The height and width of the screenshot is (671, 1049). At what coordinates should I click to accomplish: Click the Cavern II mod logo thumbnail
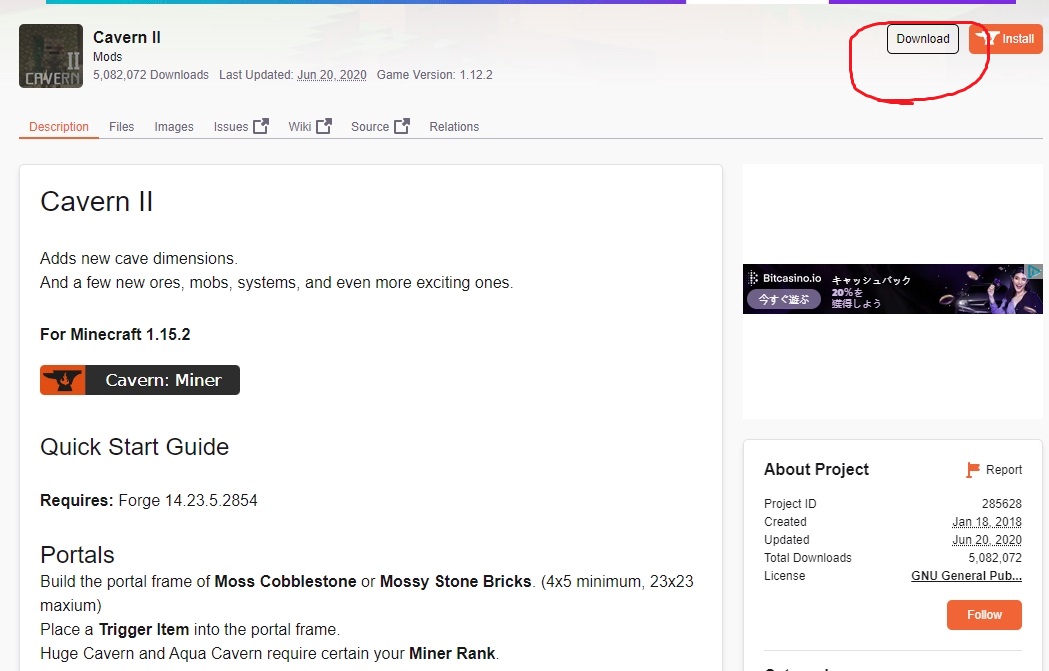click(x=51, y=56)
